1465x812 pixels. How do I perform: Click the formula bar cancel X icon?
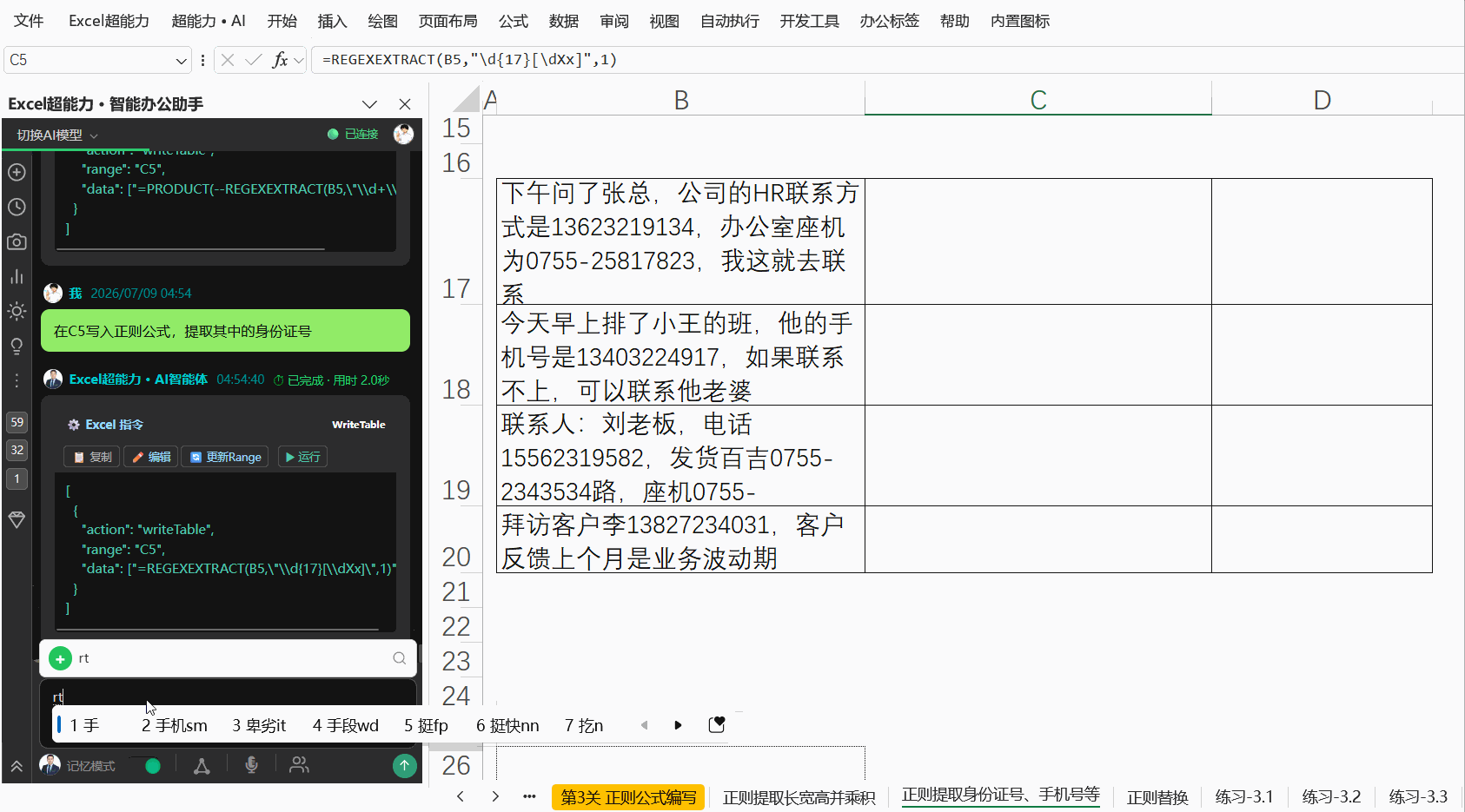(x=228, y=60)
